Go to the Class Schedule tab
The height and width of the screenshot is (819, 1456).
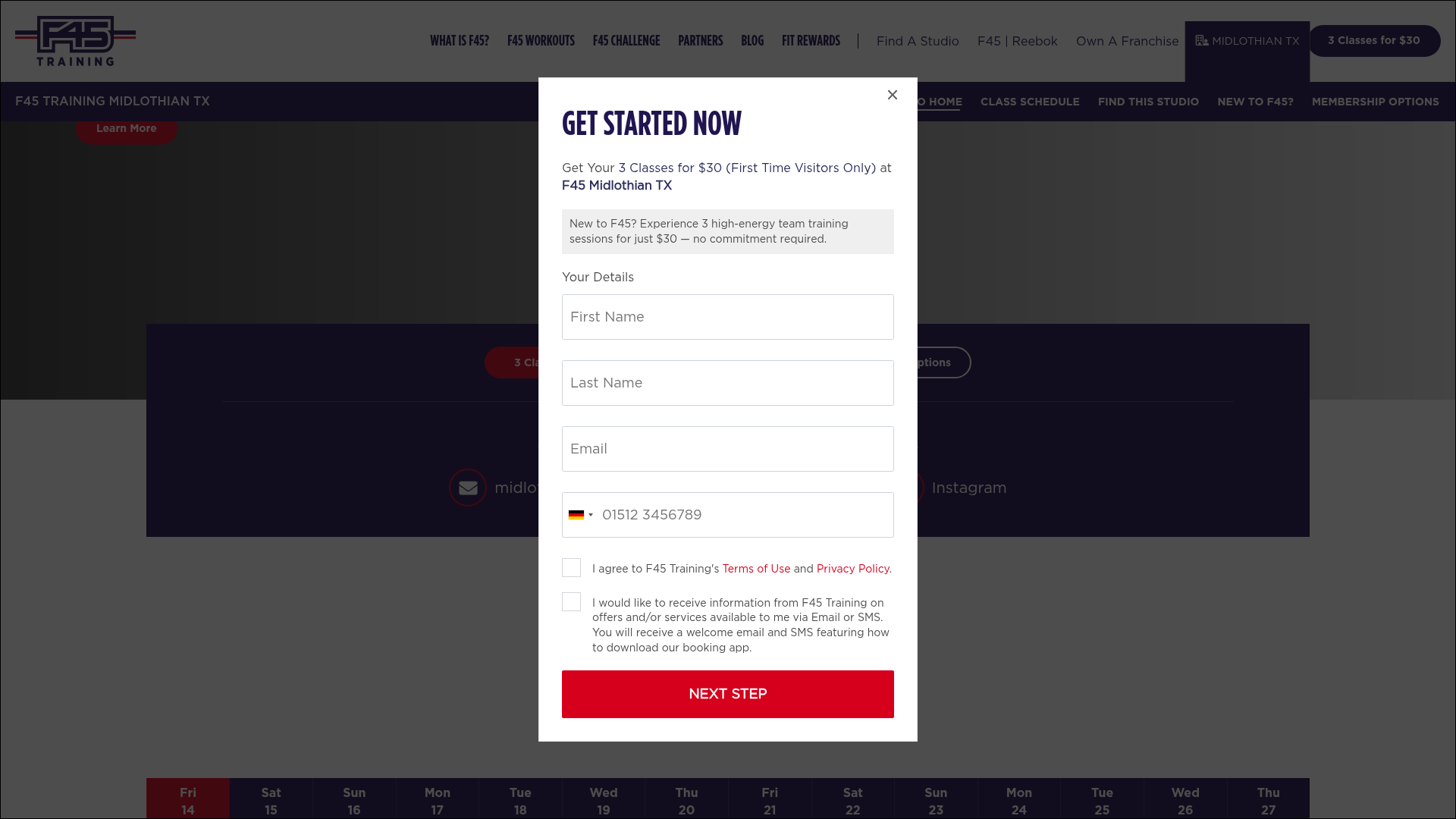(x=1029, y=102)
